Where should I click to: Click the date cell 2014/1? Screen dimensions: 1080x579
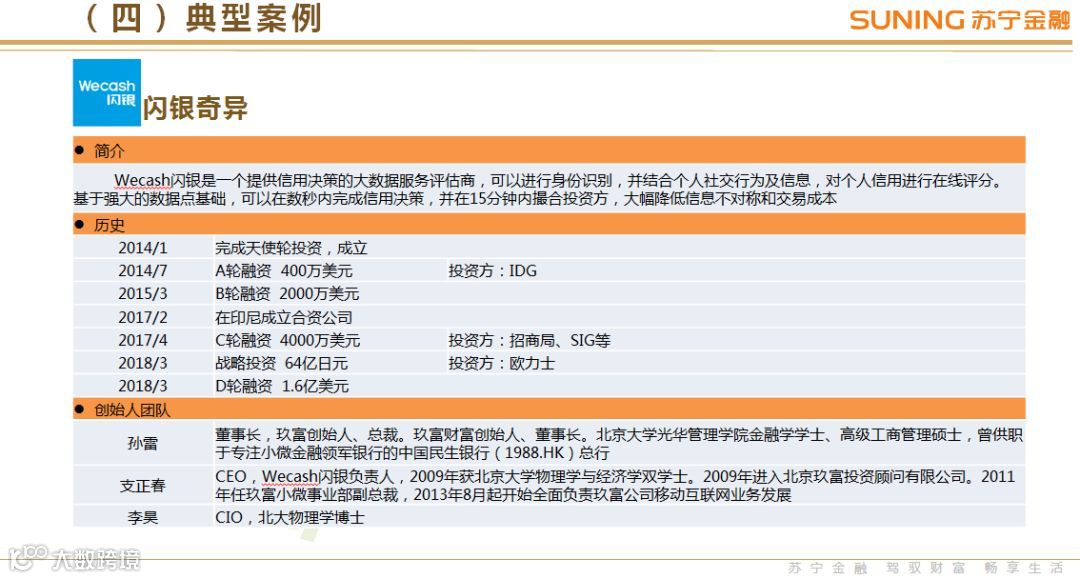pos(143,248)
